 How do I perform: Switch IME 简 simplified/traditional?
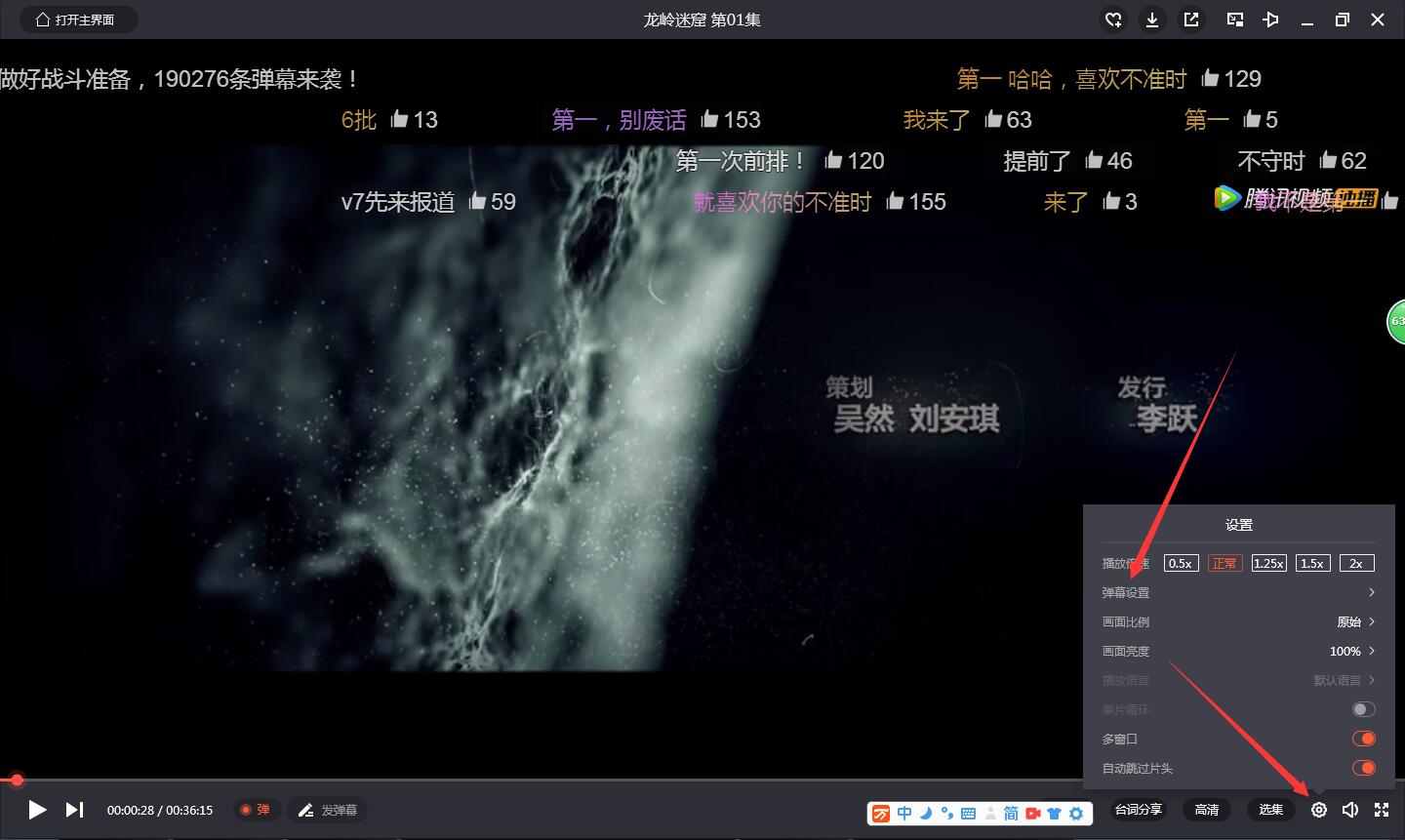1011,813
